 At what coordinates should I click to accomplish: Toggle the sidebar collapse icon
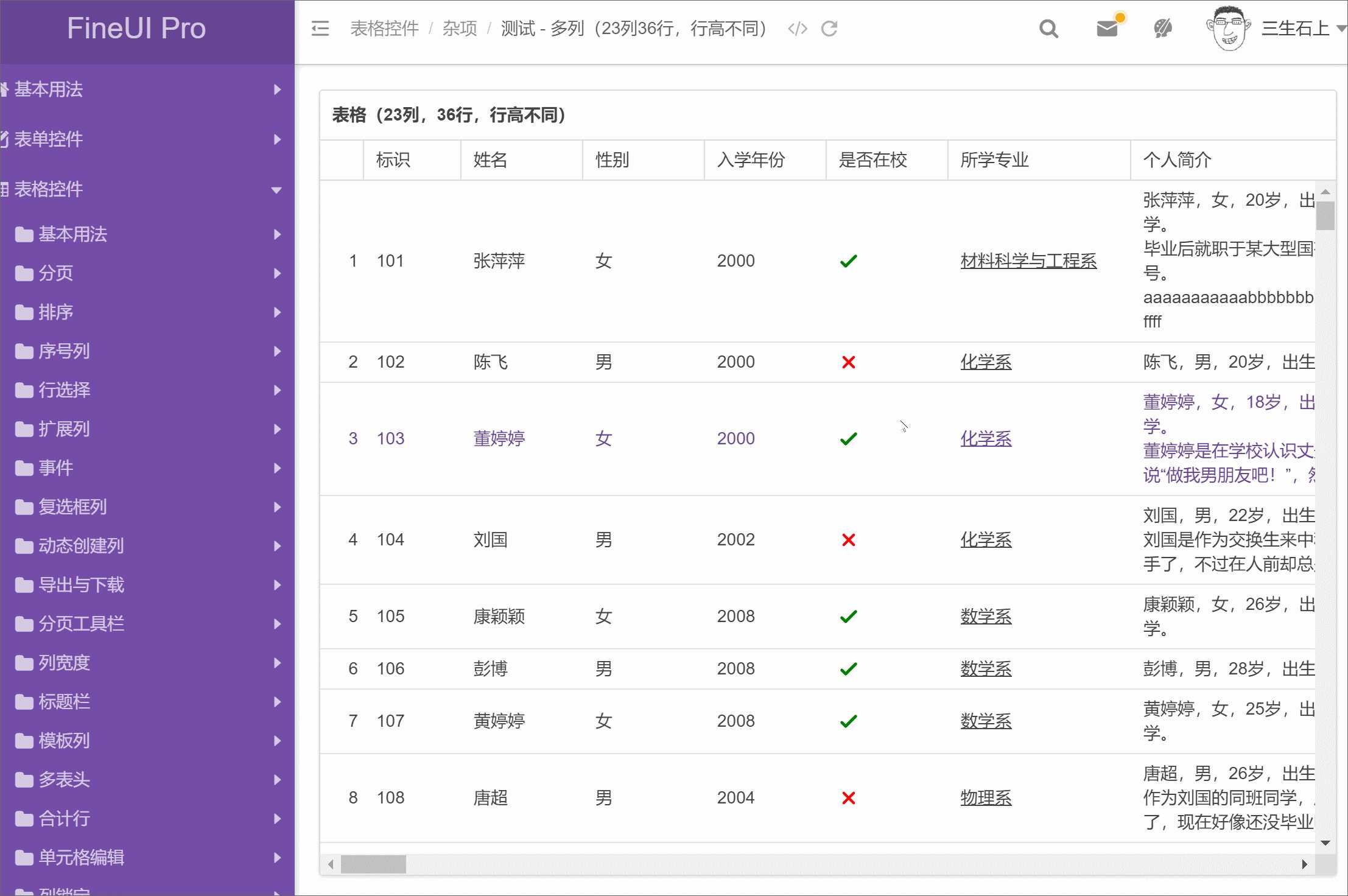[320, 29]
